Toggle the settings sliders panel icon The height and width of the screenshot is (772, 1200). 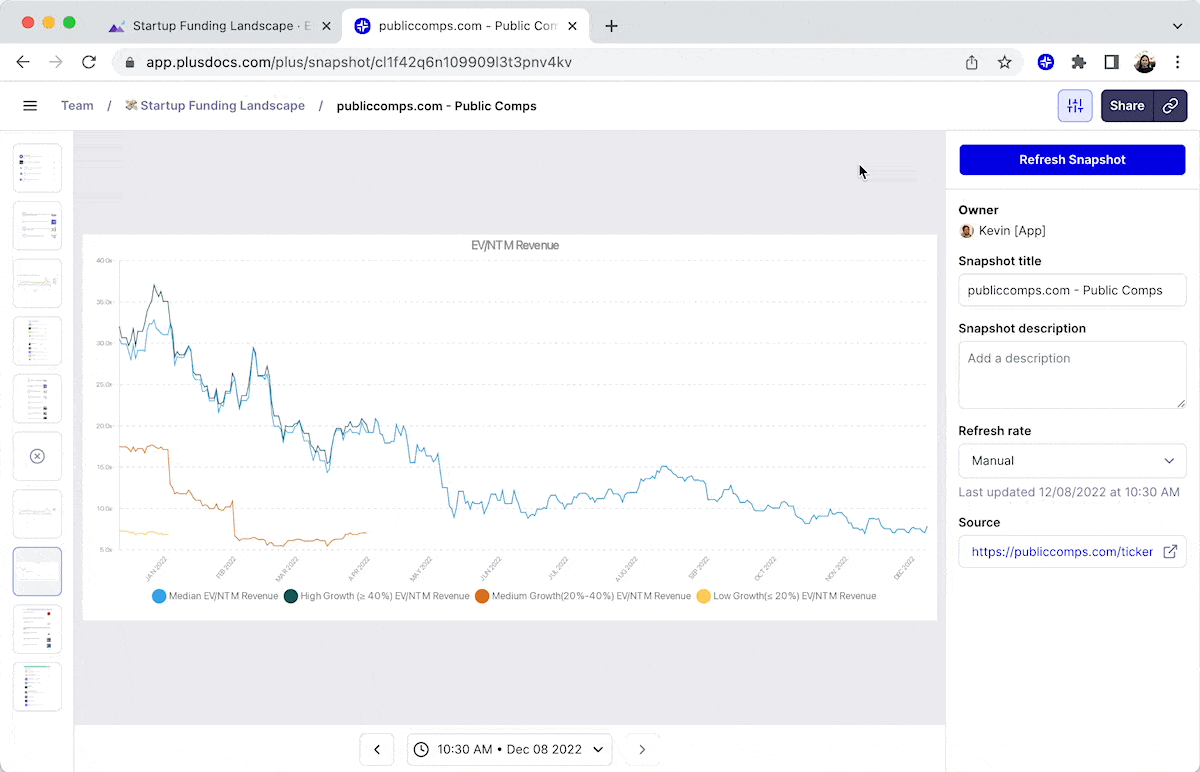[x=1075, y=106]
